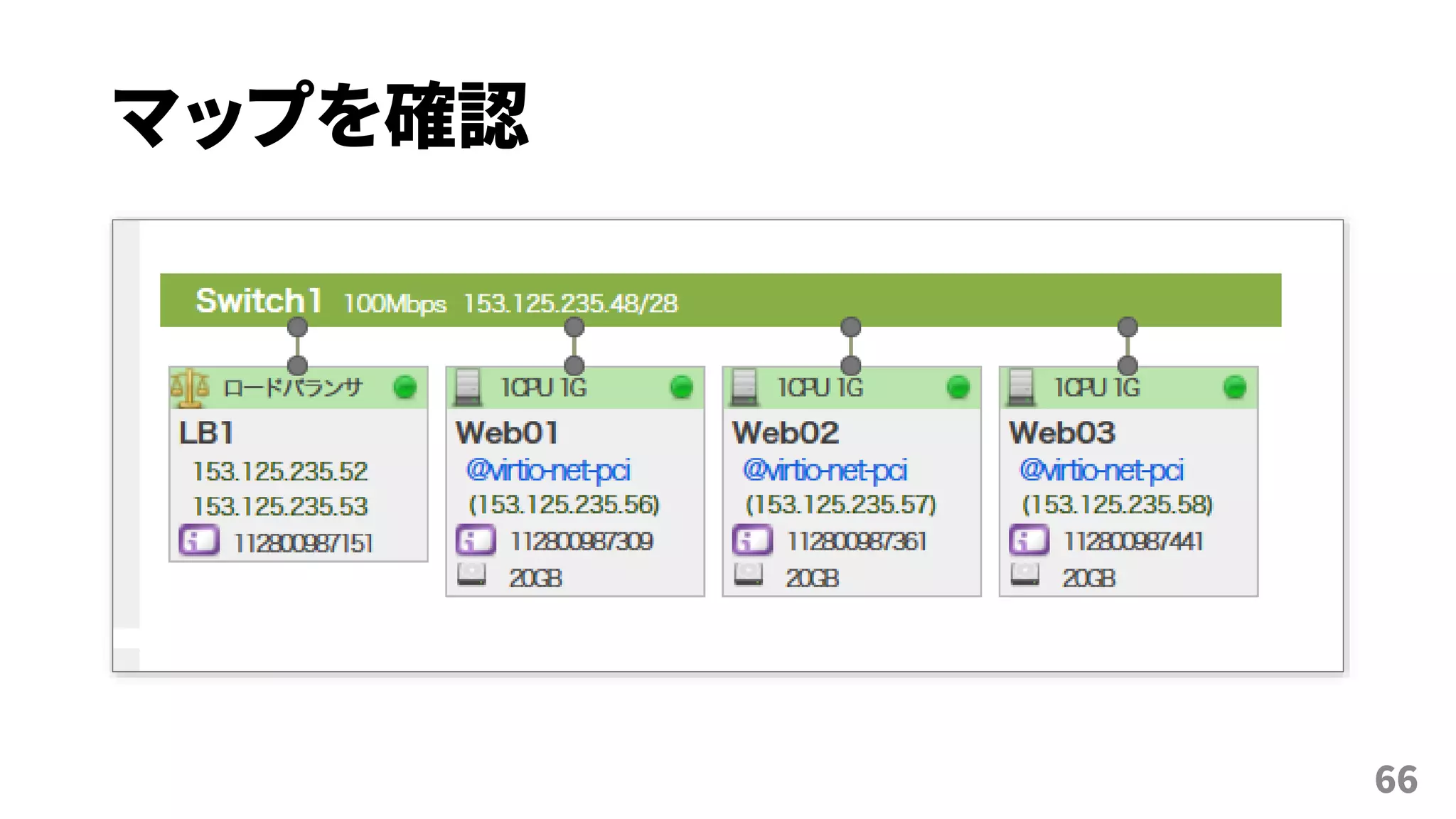Click Web01's 20GB disk icon

tap(472, 574)
